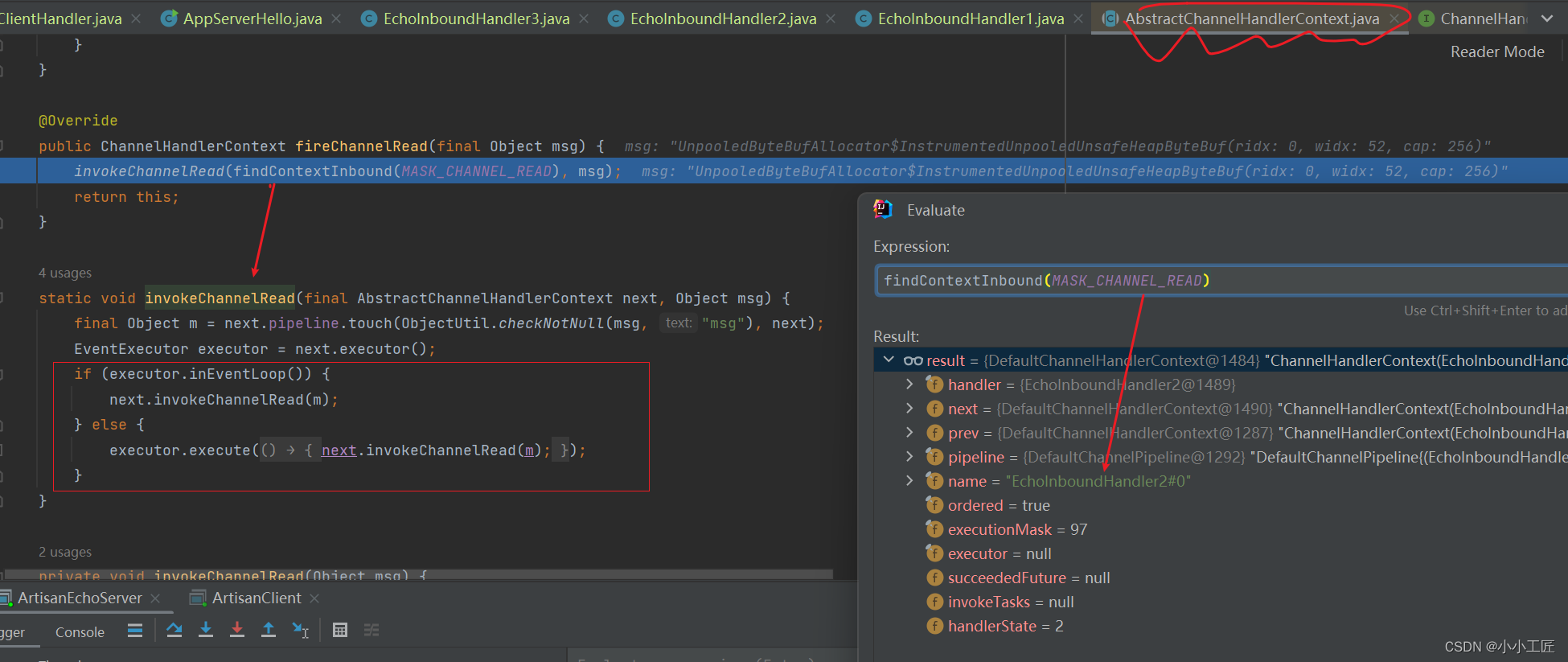Click the EchoInboundHandler1.java class icon
This screenshot has height=662, width=1568.
point(864,19)
